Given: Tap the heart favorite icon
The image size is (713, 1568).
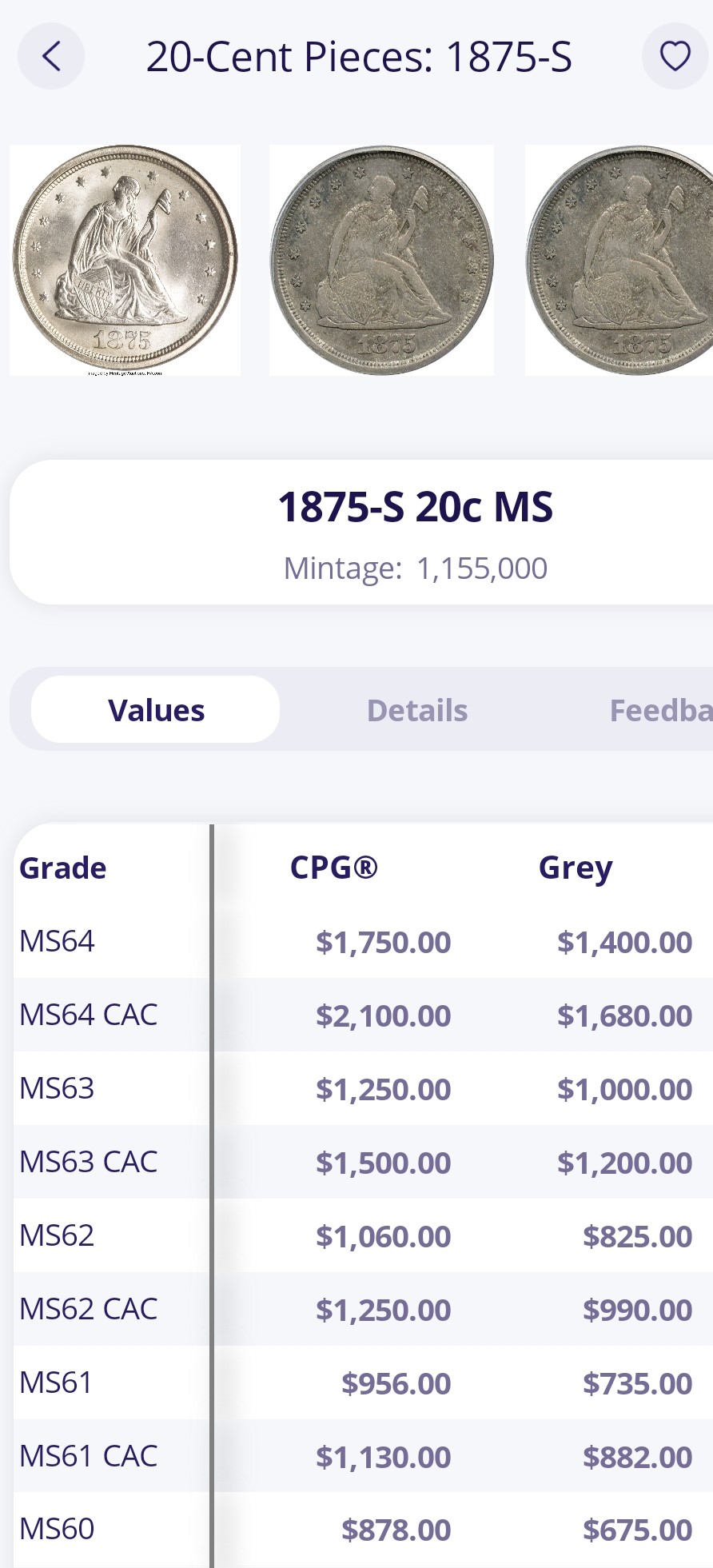Looking at the screenshot, I should coord(675,56).
